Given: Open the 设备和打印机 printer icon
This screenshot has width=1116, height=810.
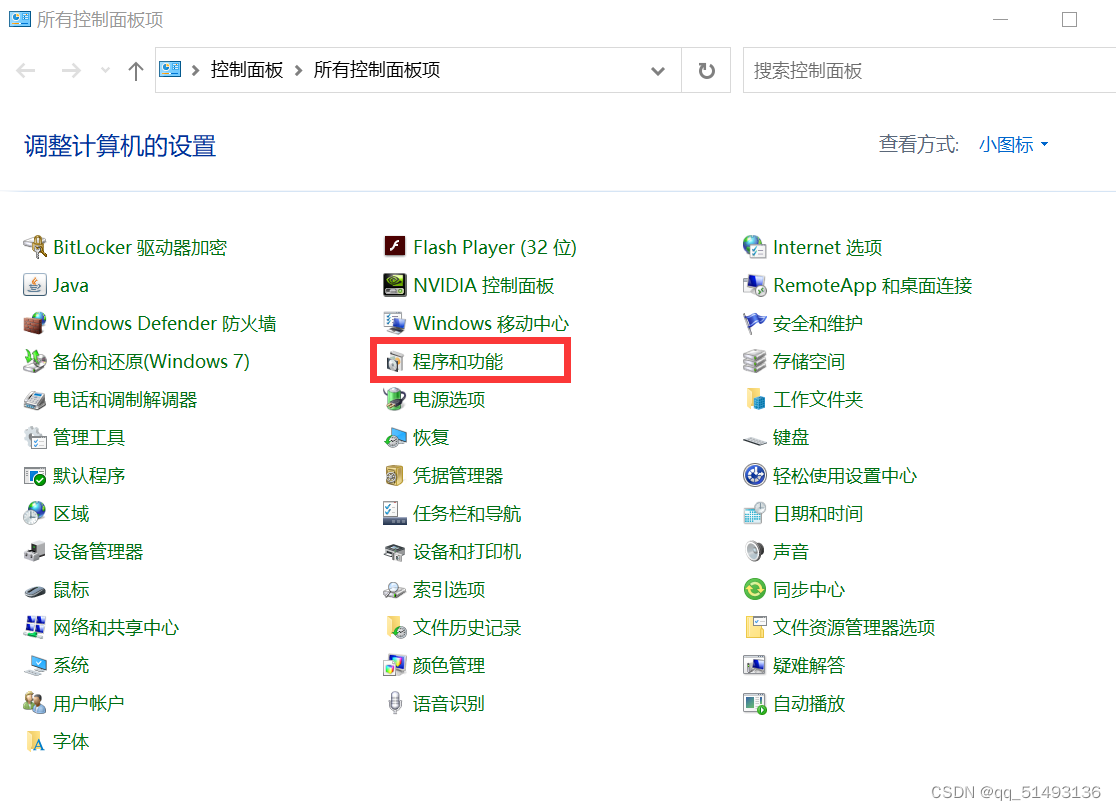Looking at the screenshot, I should coord(395,552).
